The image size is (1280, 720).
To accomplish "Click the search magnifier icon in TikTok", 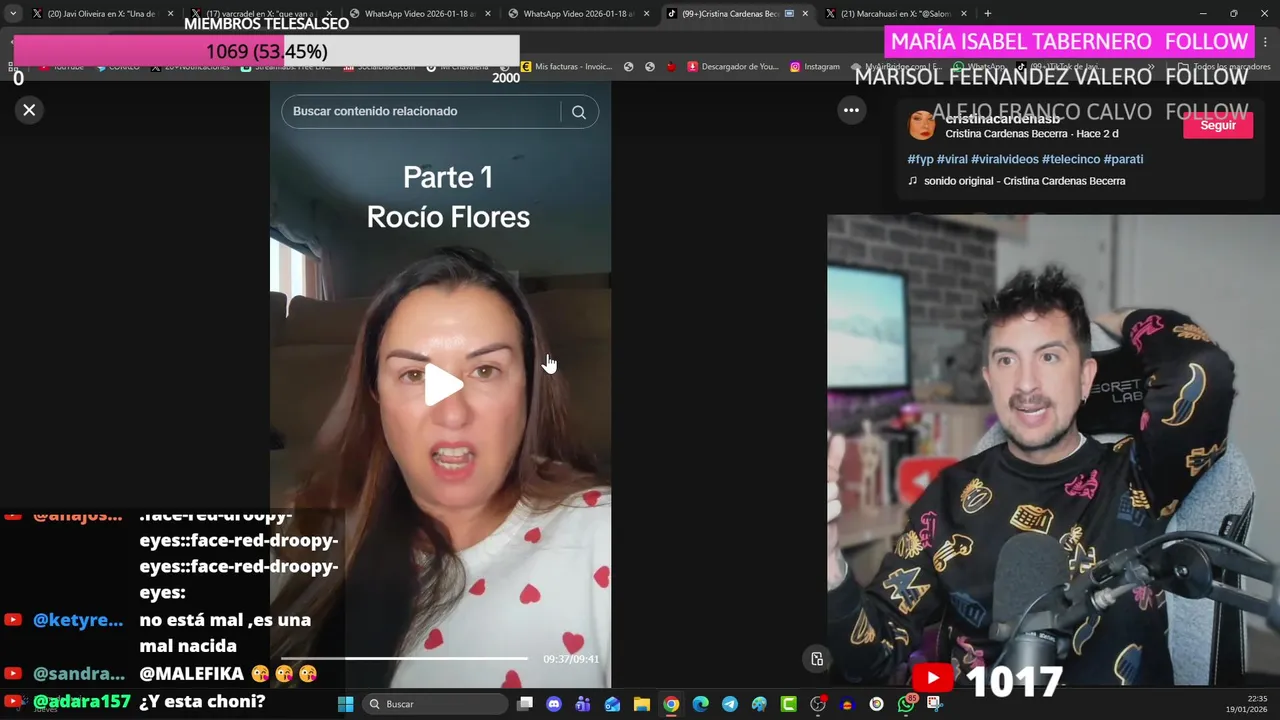I will point(578,112).
